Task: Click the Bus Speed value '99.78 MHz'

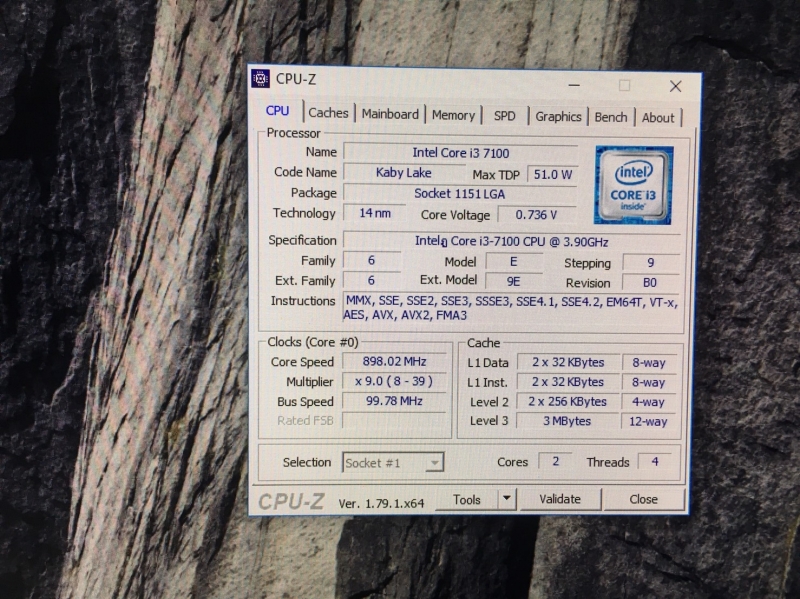Action: (394, 401)
